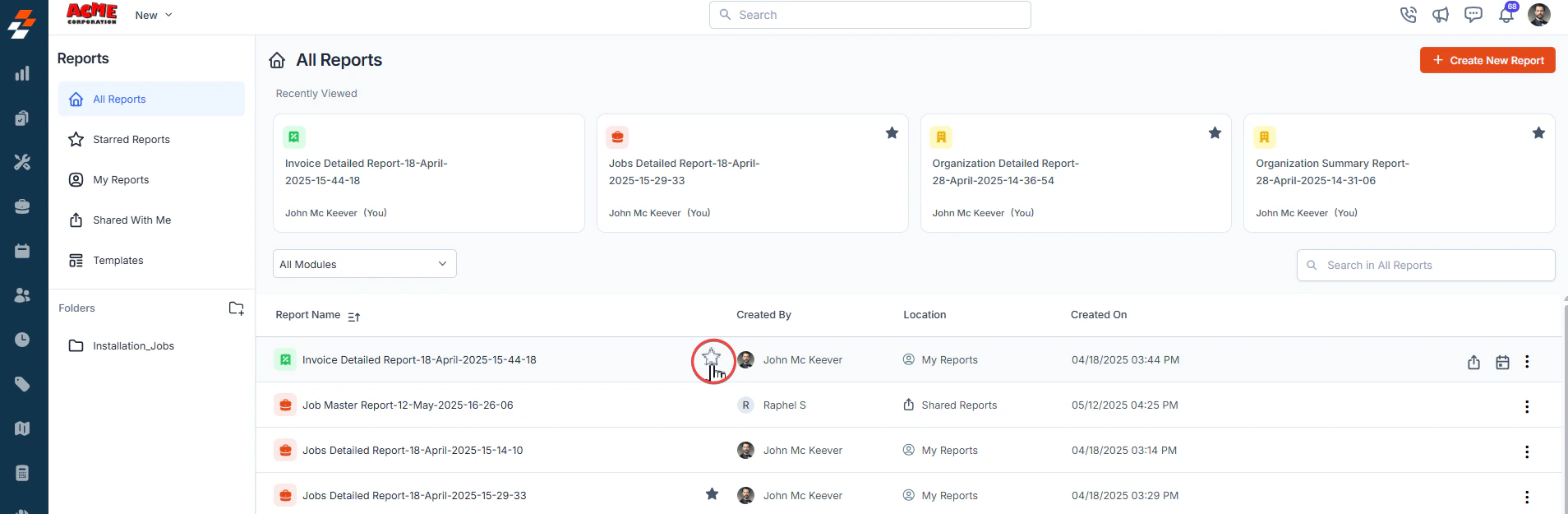Open the user profile avatar

(1539, 14)
